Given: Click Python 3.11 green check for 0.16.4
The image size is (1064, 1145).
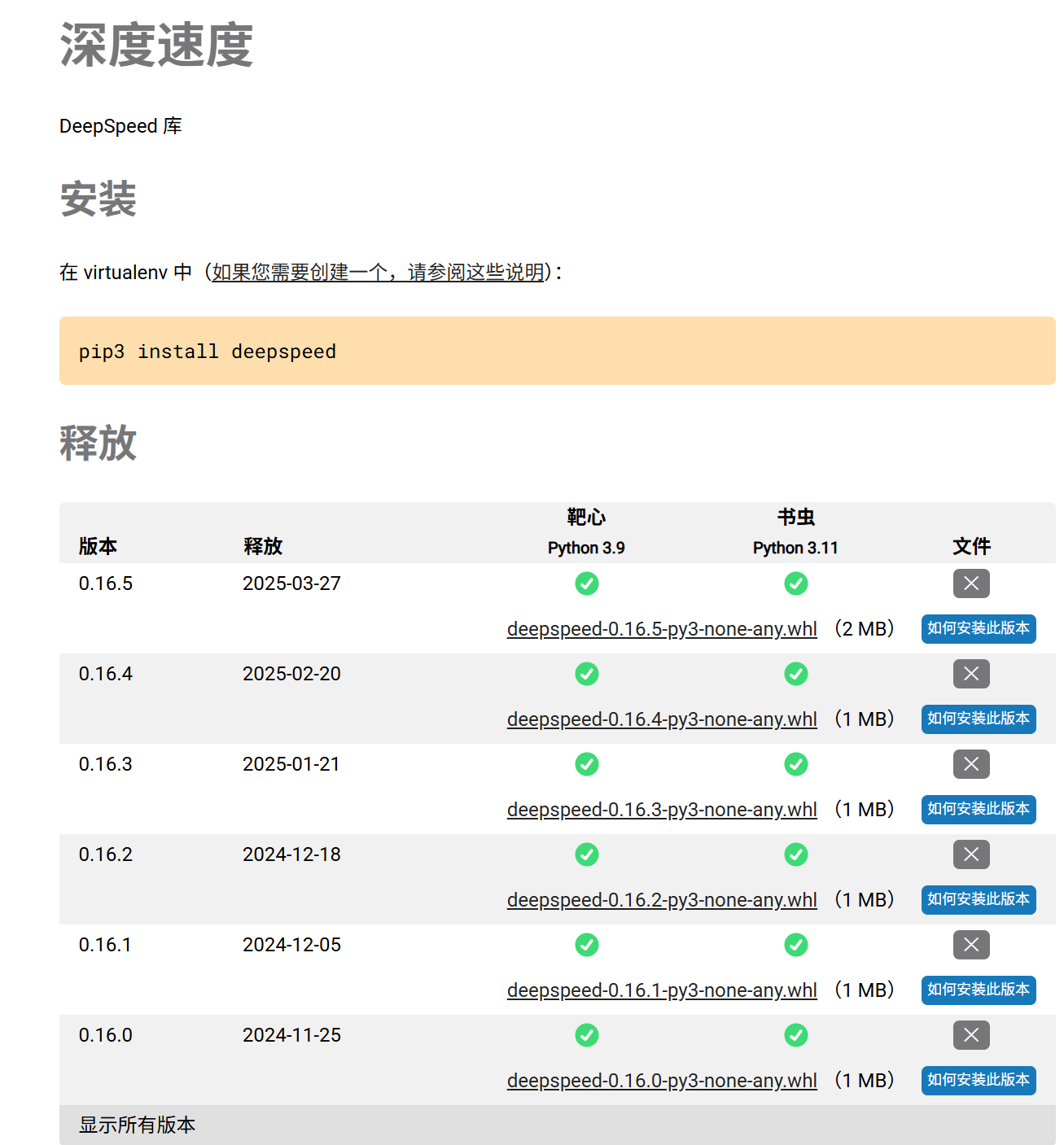Looking at the screenshot, I should coord(795,674).
